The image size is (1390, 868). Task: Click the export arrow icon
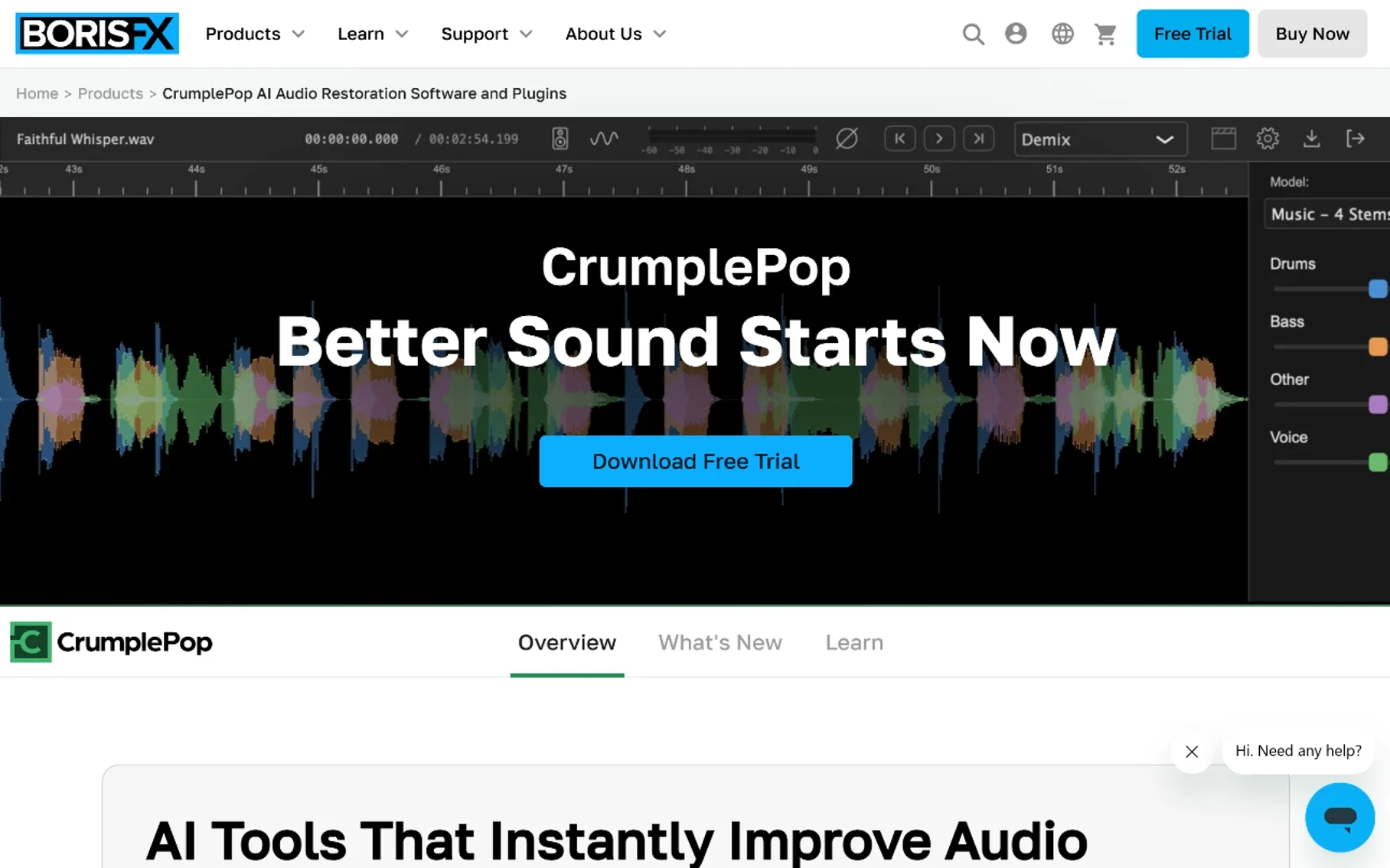coord(1356,139)
